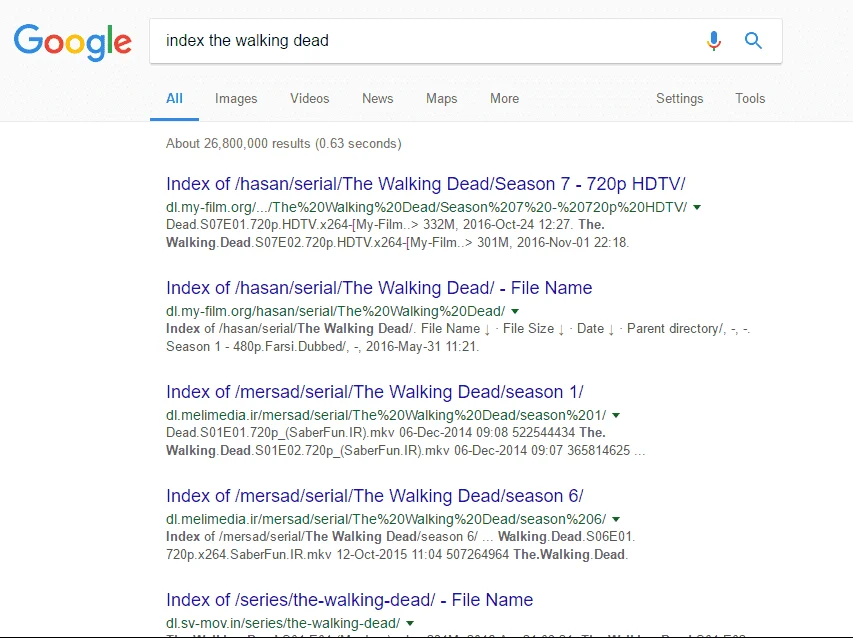Open 'Season 7 - 720p HDTV/' index result

click(425, 184)
